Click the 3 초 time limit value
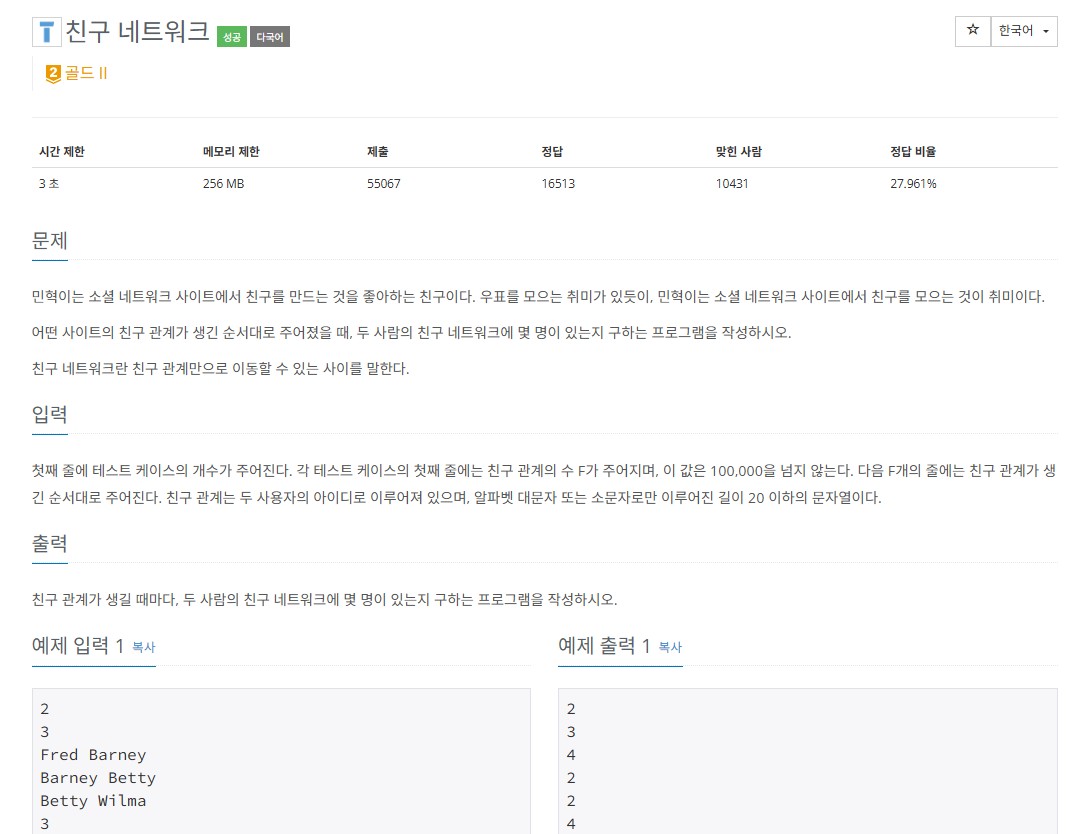1086x834 pixels. pos(48,184)
